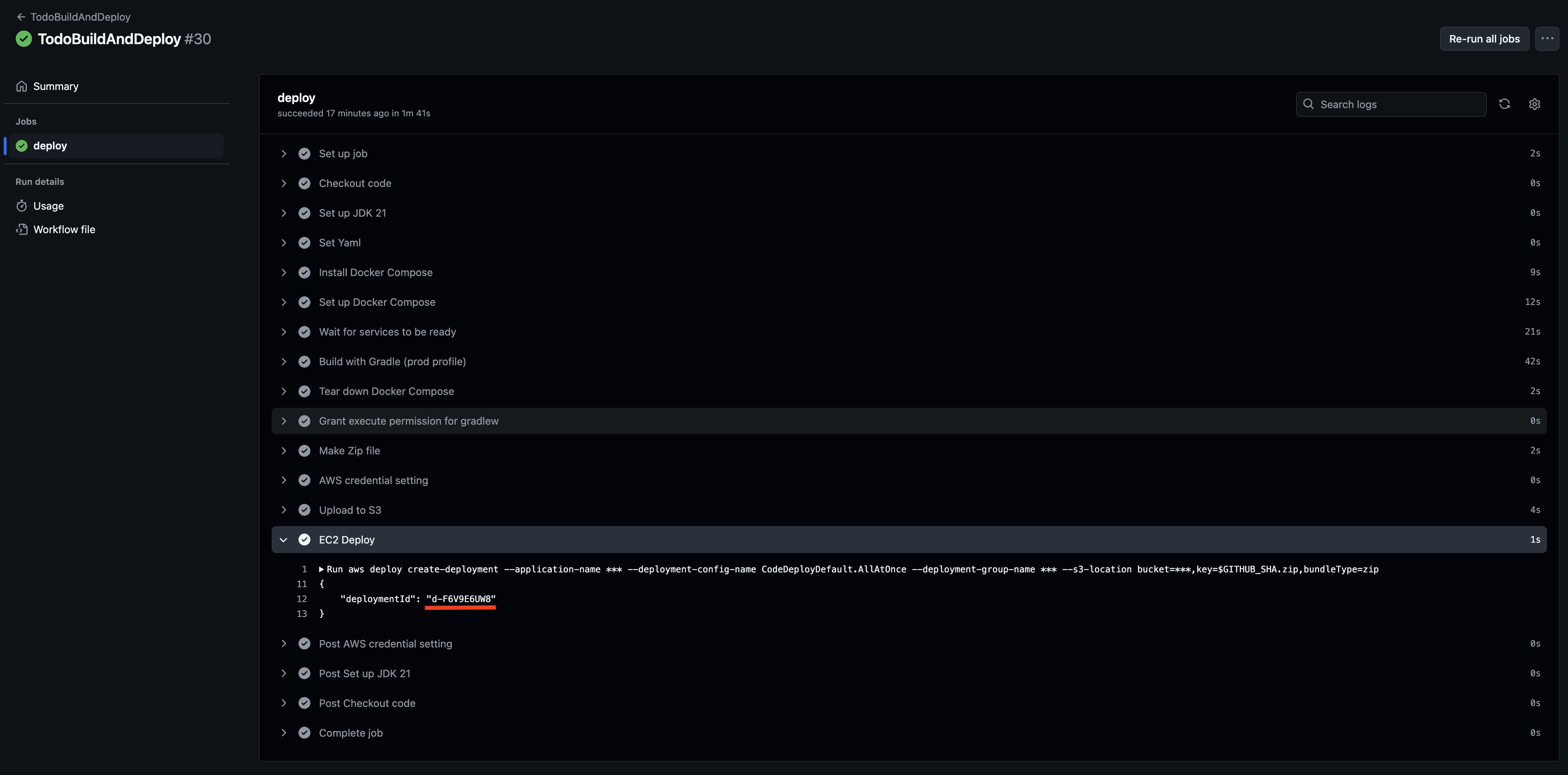
Task: Expand the Build with Gradle step
Action: [284, 362]
